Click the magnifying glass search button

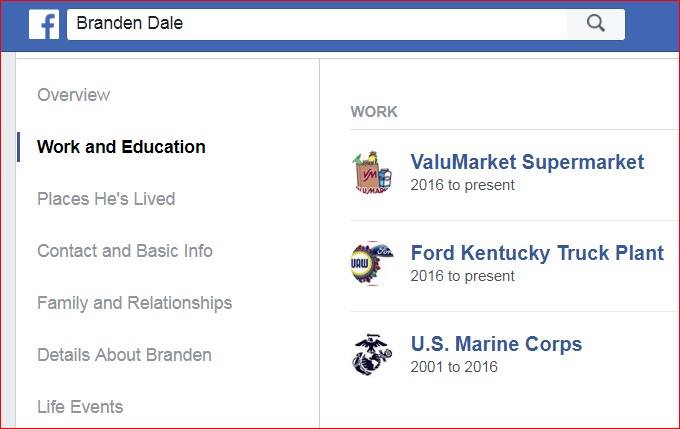click(x=596, y=24)
